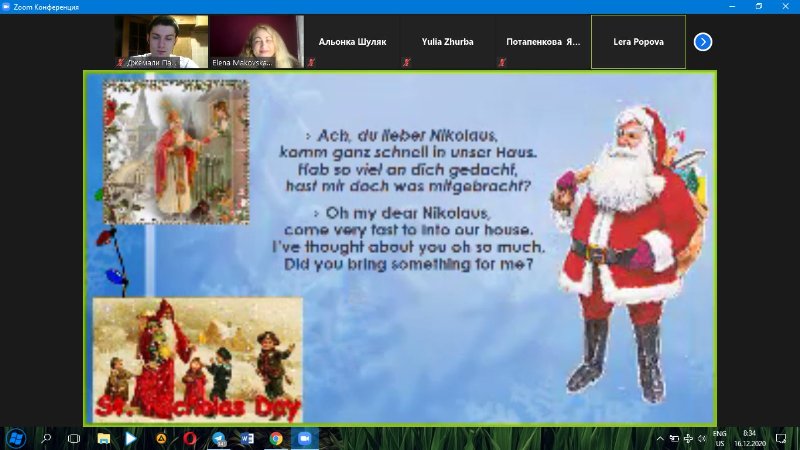Screen dimensions: 800x450
Task: Click text 'hast mir doch was mitgebracht?'
Action: (x=408, y=186)
